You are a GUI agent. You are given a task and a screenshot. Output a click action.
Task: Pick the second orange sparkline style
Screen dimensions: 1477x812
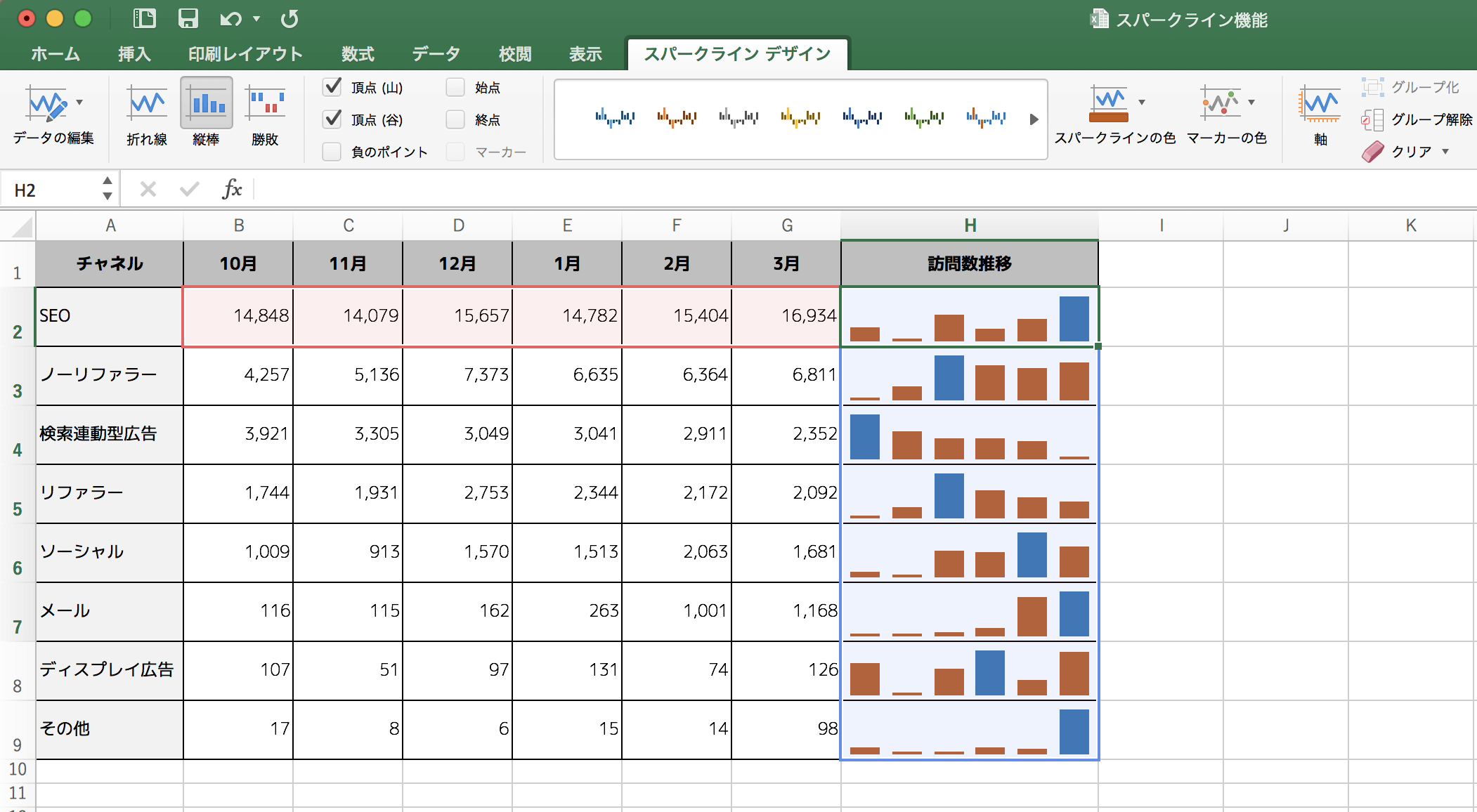click(x=677, y=118)
